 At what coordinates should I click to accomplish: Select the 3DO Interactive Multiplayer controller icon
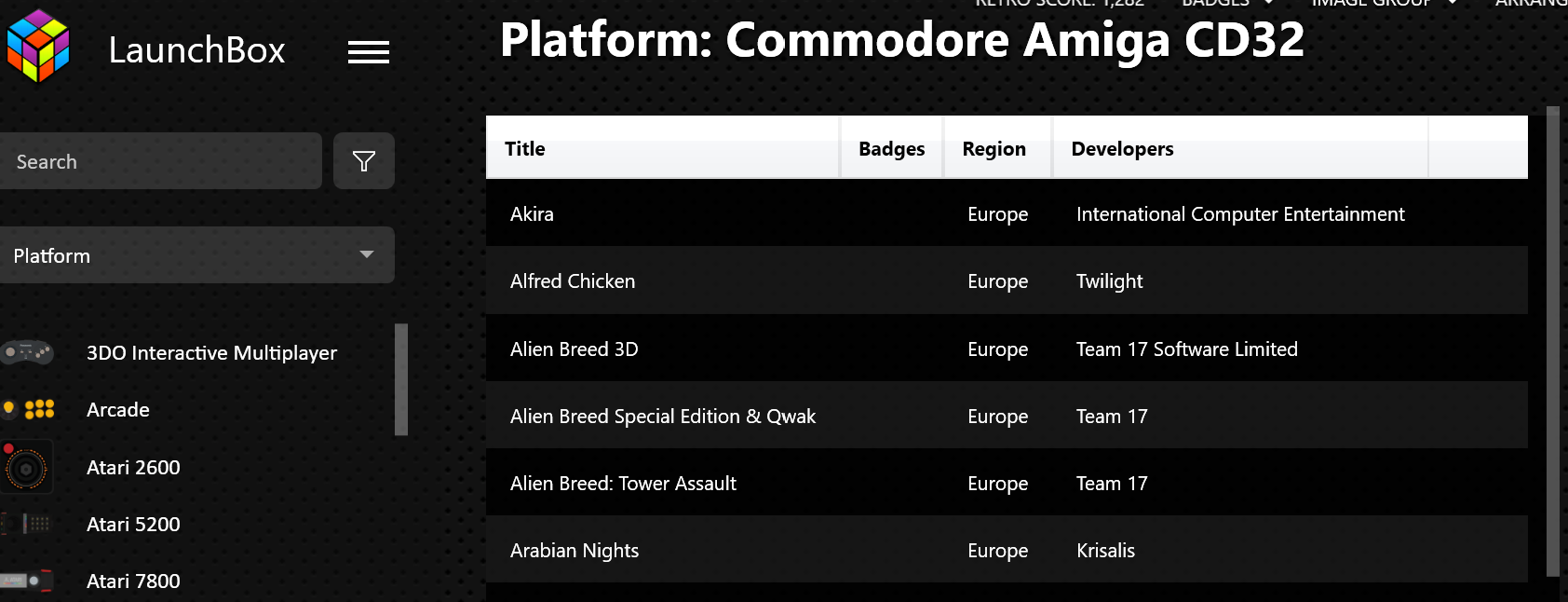tap(27, 352)
